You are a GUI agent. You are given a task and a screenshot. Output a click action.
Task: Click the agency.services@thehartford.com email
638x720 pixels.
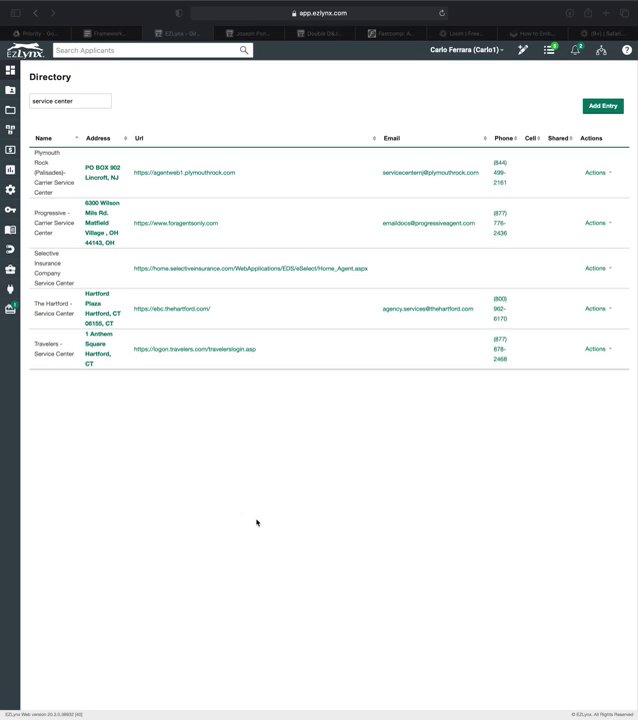[x=428, y=309]
